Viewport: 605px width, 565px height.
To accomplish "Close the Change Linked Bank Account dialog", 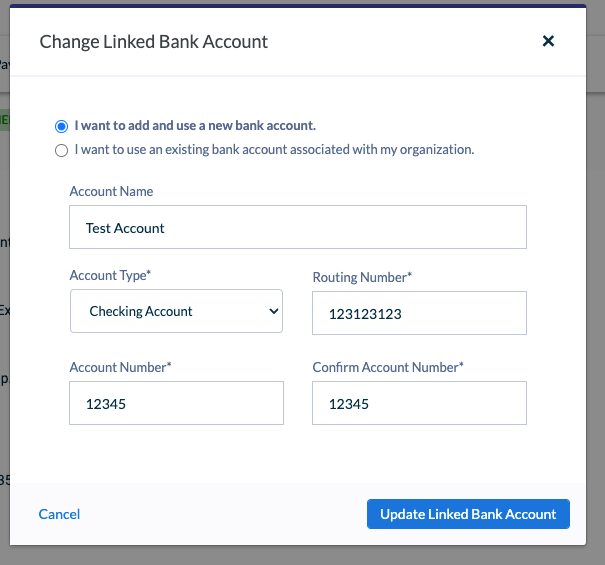I will 548,41.
